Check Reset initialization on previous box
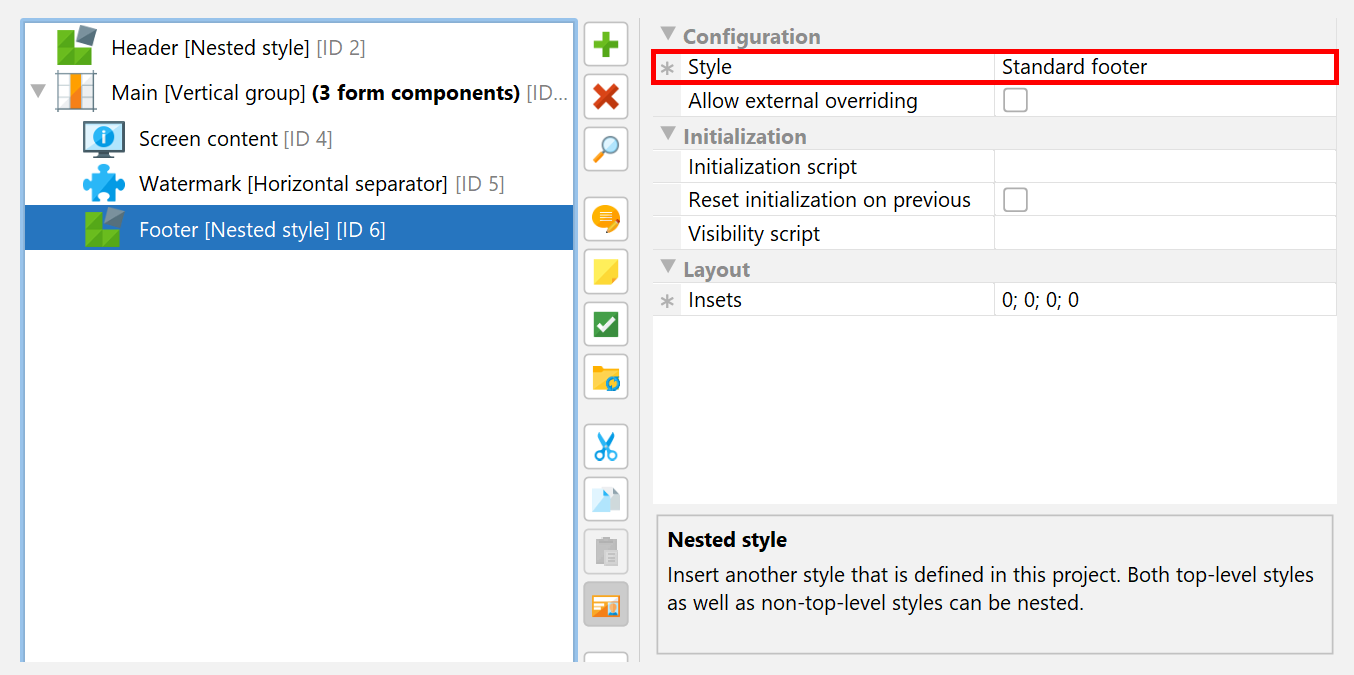The image size is (1354, 675). [x=1015, y=200]
